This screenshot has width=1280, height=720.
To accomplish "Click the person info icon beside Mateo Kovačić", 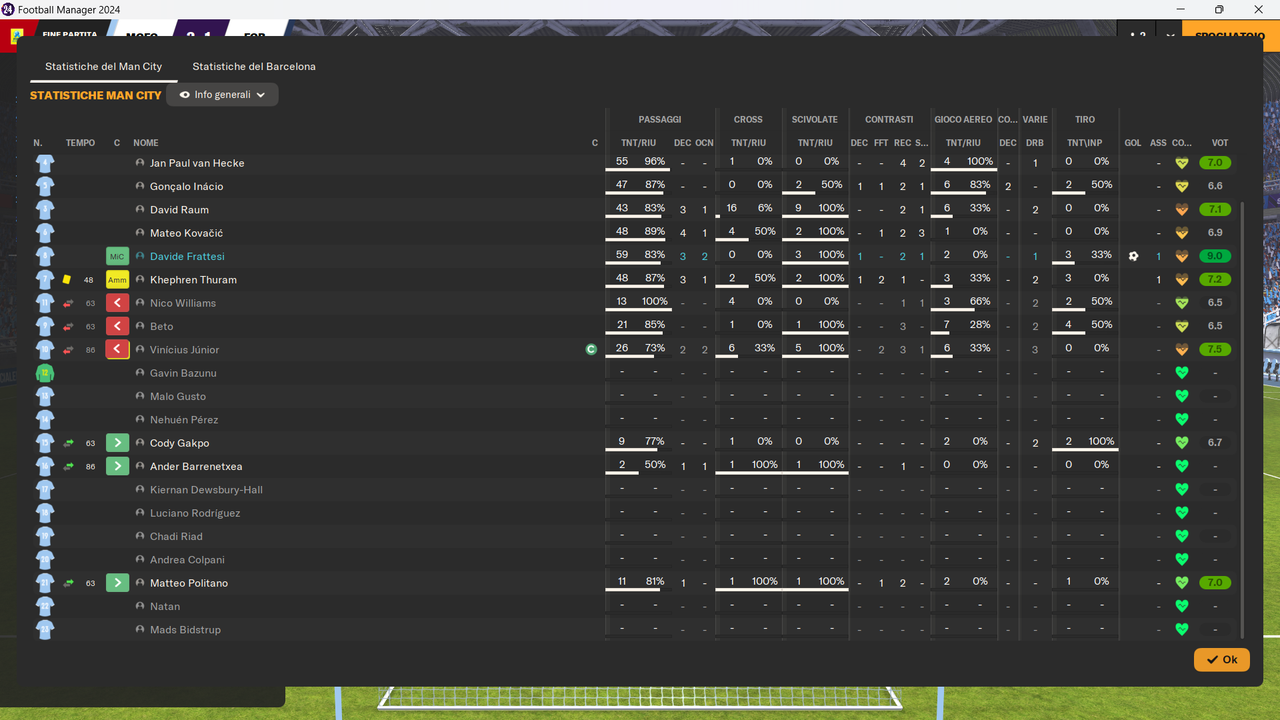I will point(141,233).
